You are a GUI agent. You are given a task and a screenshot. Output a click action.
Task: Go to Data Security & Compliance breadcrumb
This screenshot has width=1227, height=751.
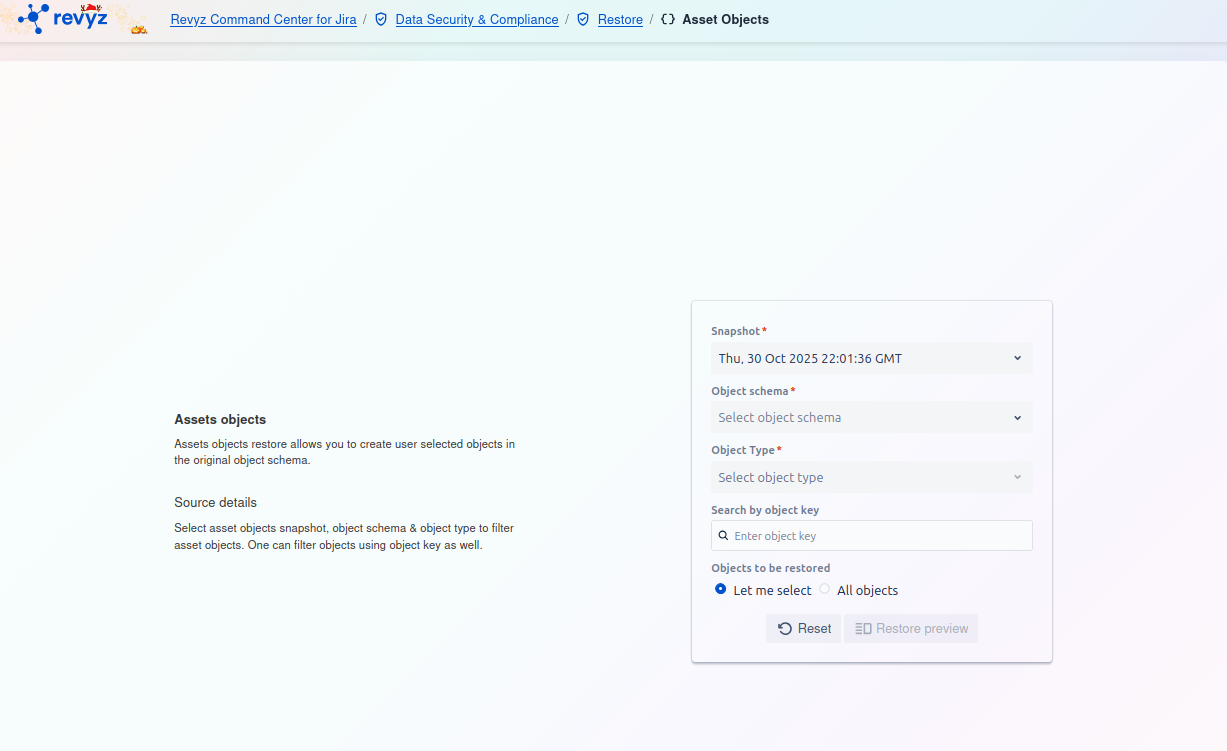(477, 19)
